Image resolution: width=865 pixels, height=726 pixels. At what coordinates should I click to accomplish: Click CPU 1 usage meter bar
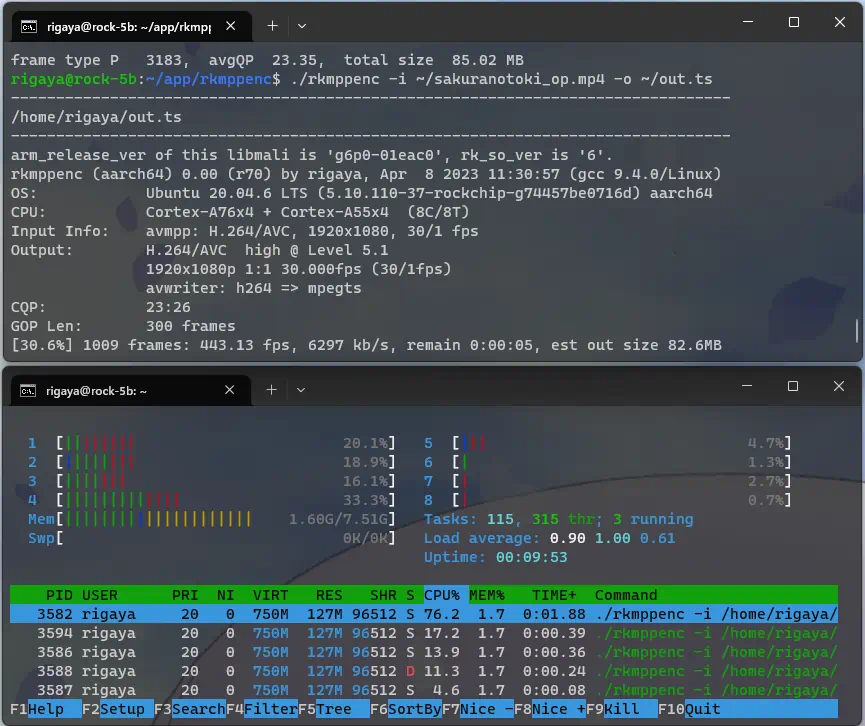pyautogui.click(x=226, y=443)
